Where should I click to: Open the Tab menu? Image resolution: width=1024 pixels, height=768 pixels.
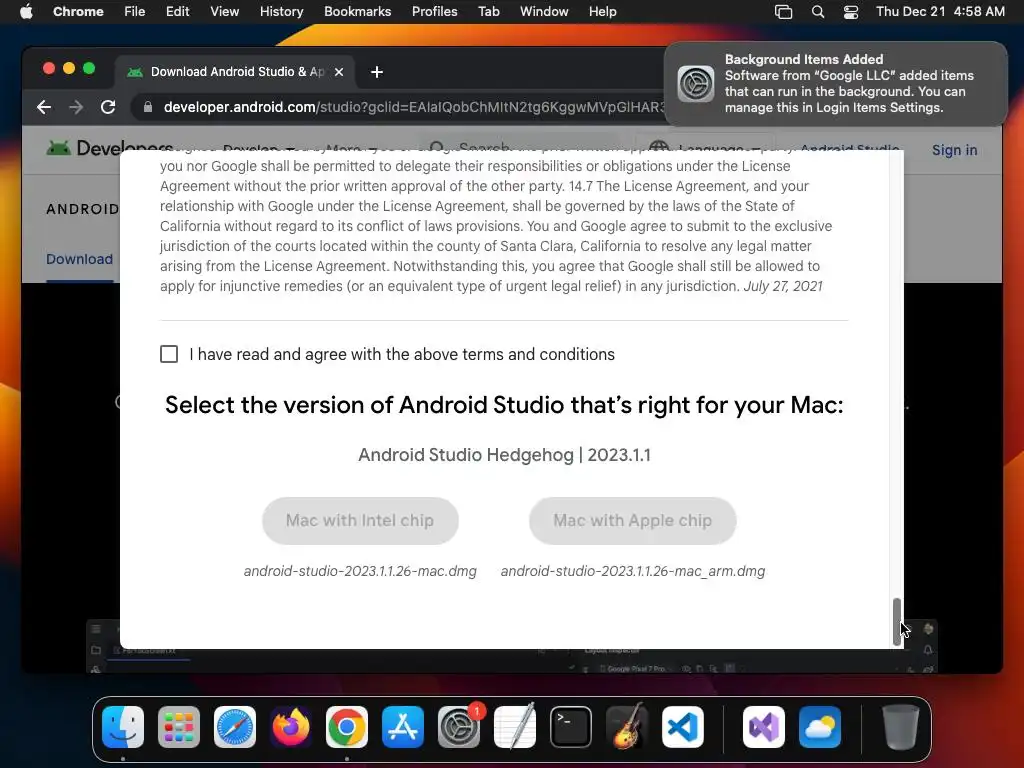[488, 12]
